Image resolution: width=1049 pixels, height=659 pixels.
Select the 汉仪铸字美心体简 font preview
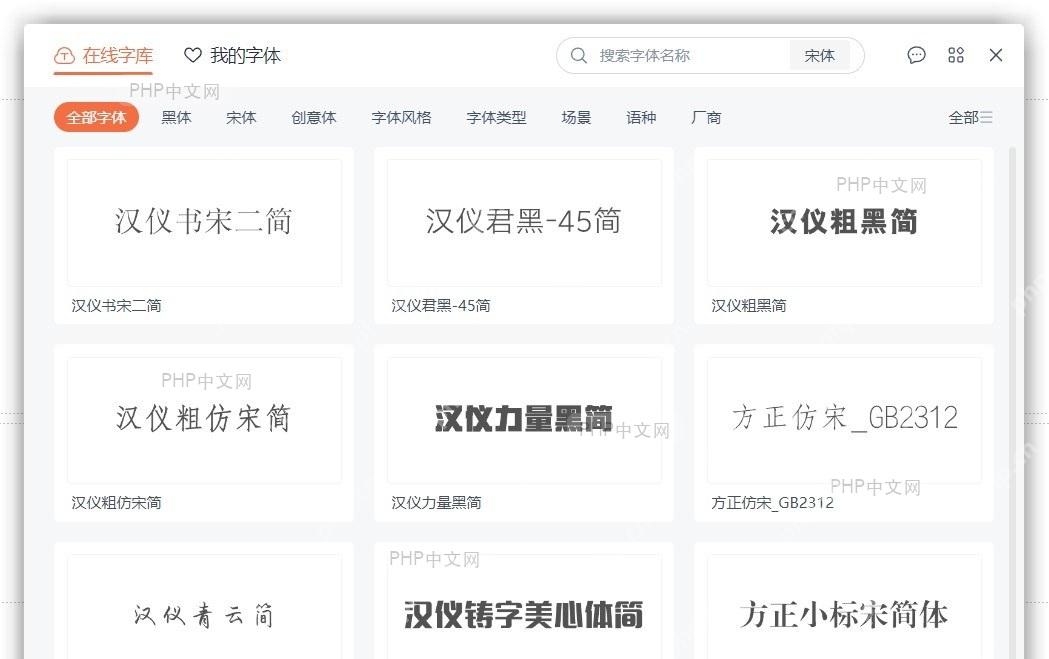[x=524, y=607]
